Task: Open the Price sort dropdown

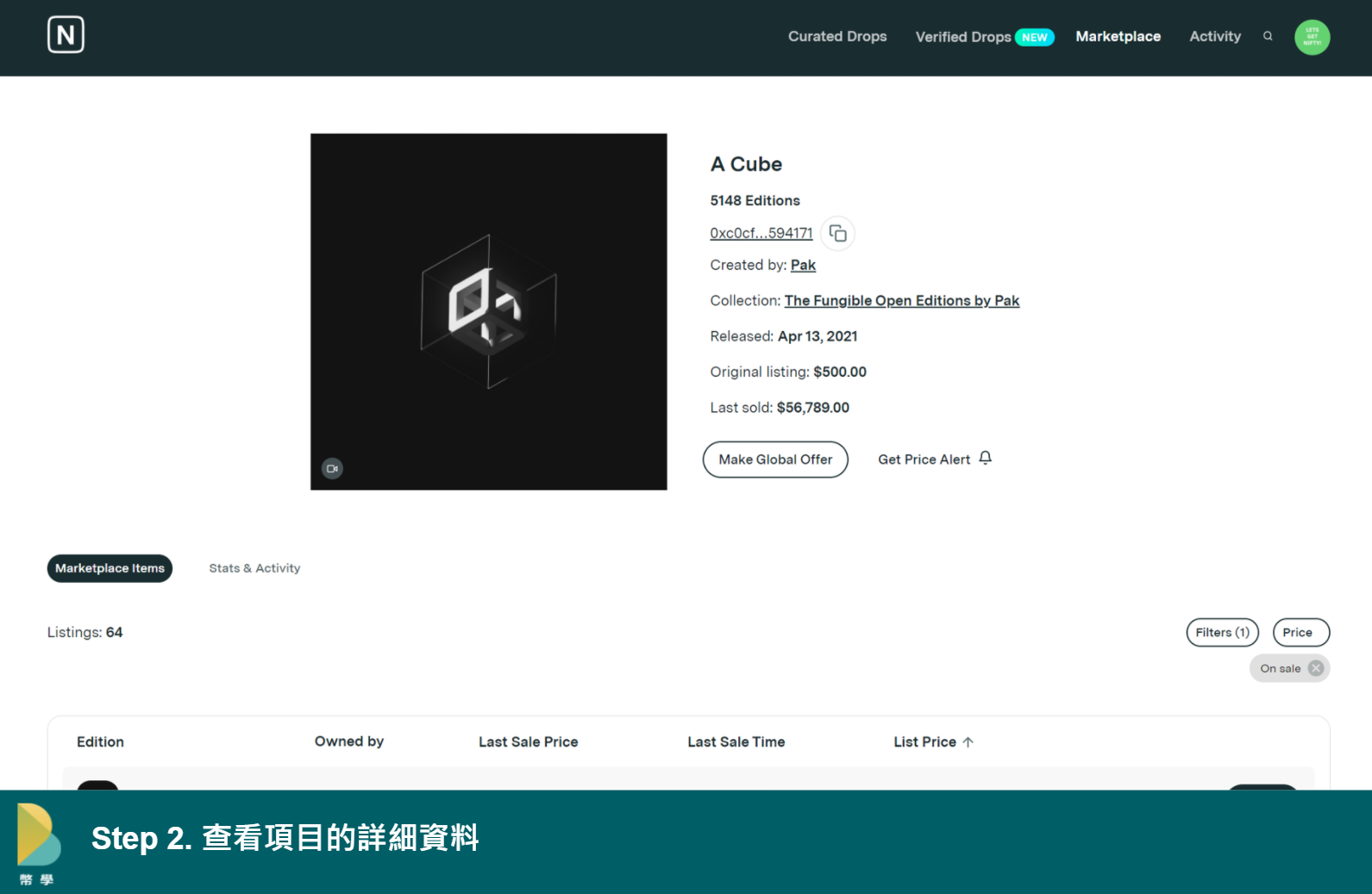Action: coord(1300,633)
